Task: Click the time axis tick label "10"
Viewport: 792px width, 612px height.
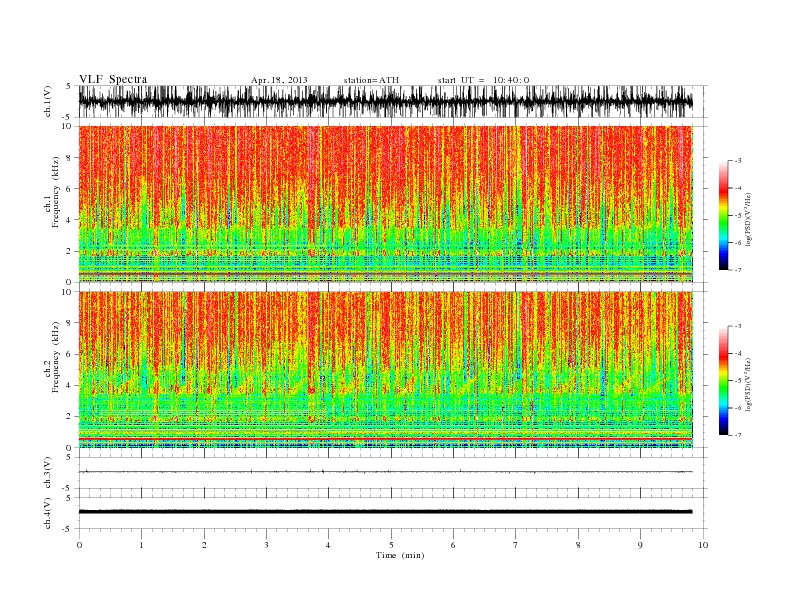Action: pyautogui.click(x=703, y=545)
